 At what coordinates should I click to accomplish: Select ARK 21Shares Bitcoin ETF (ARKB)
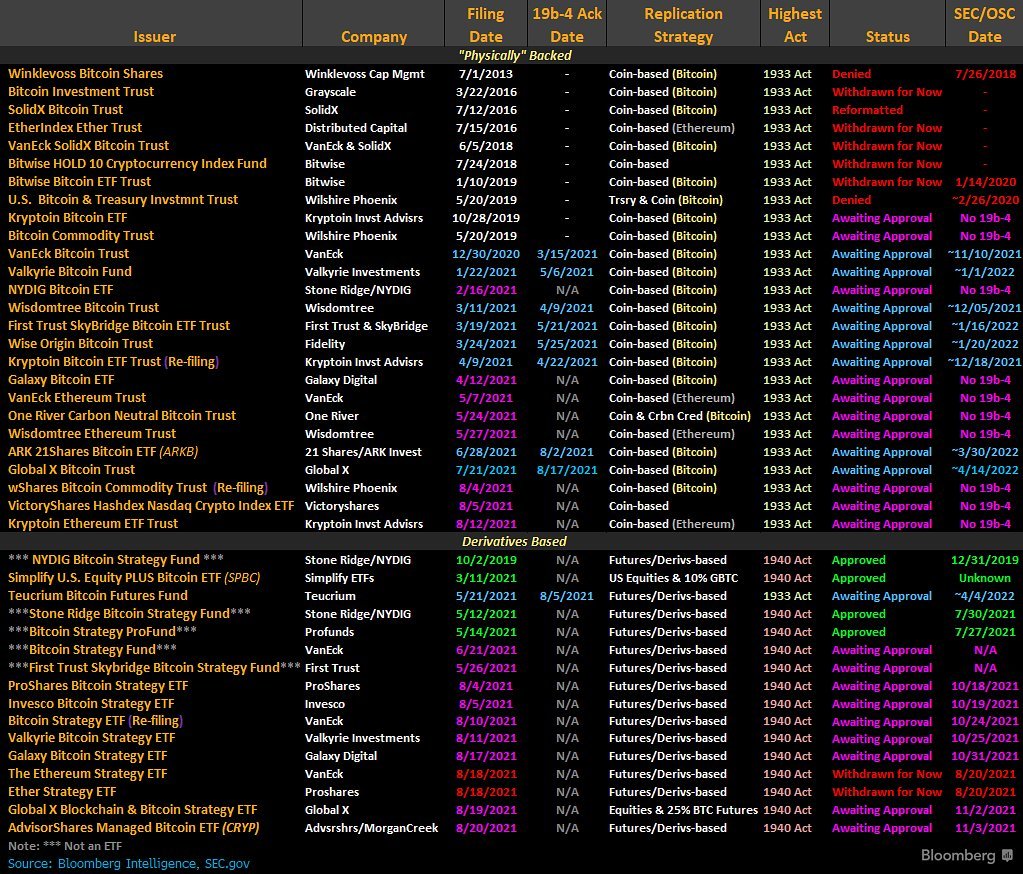[103, 451]
